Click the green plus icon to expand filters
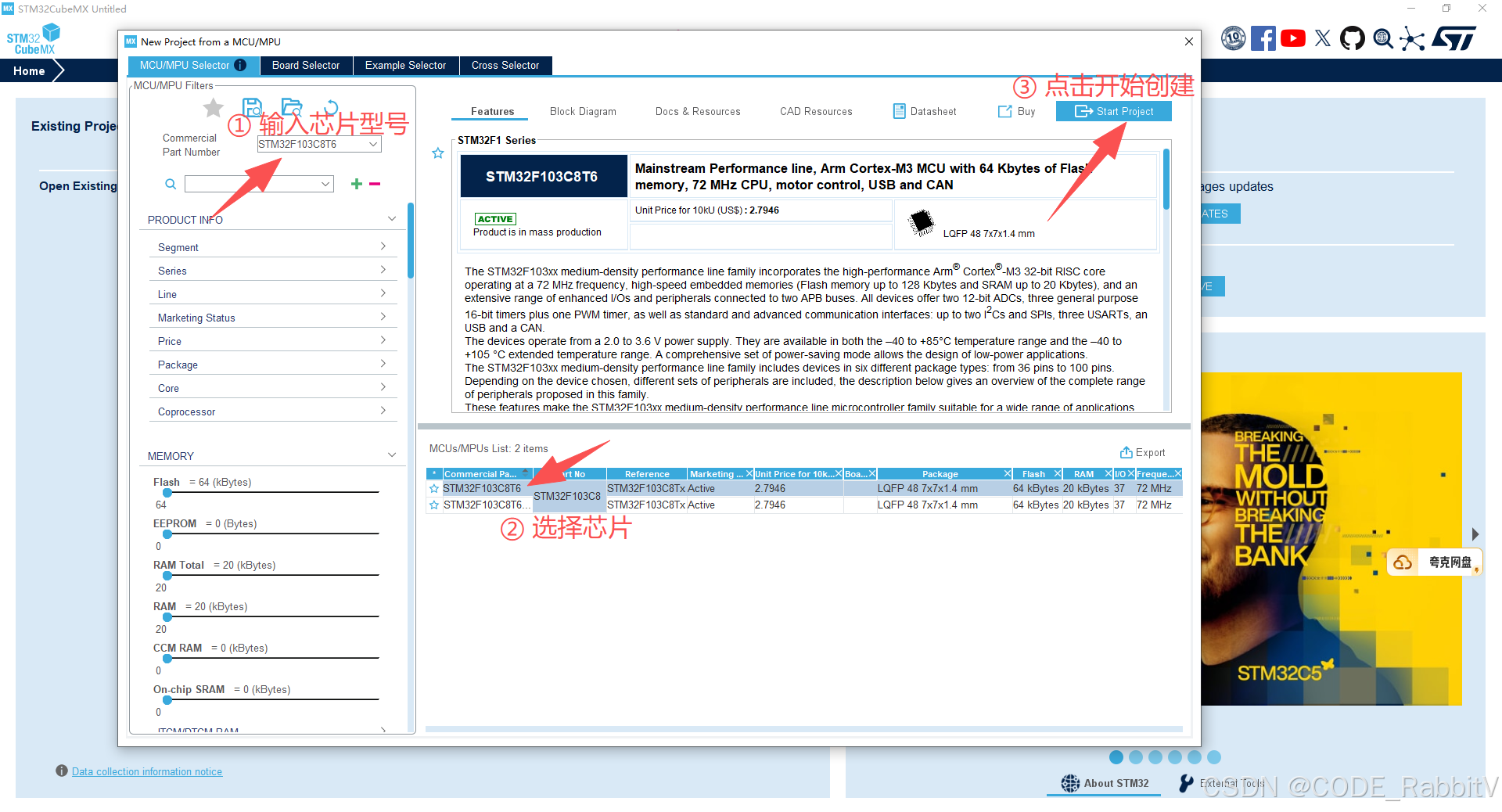 click(357, 184)
